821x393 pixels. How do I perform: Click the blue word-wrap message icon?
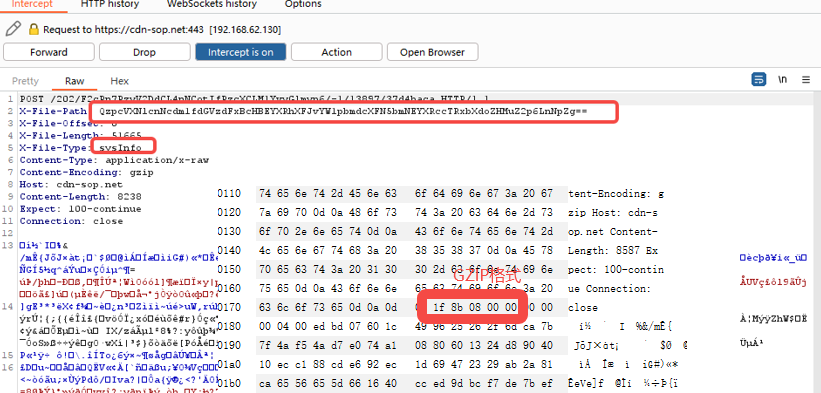(758, 80)
